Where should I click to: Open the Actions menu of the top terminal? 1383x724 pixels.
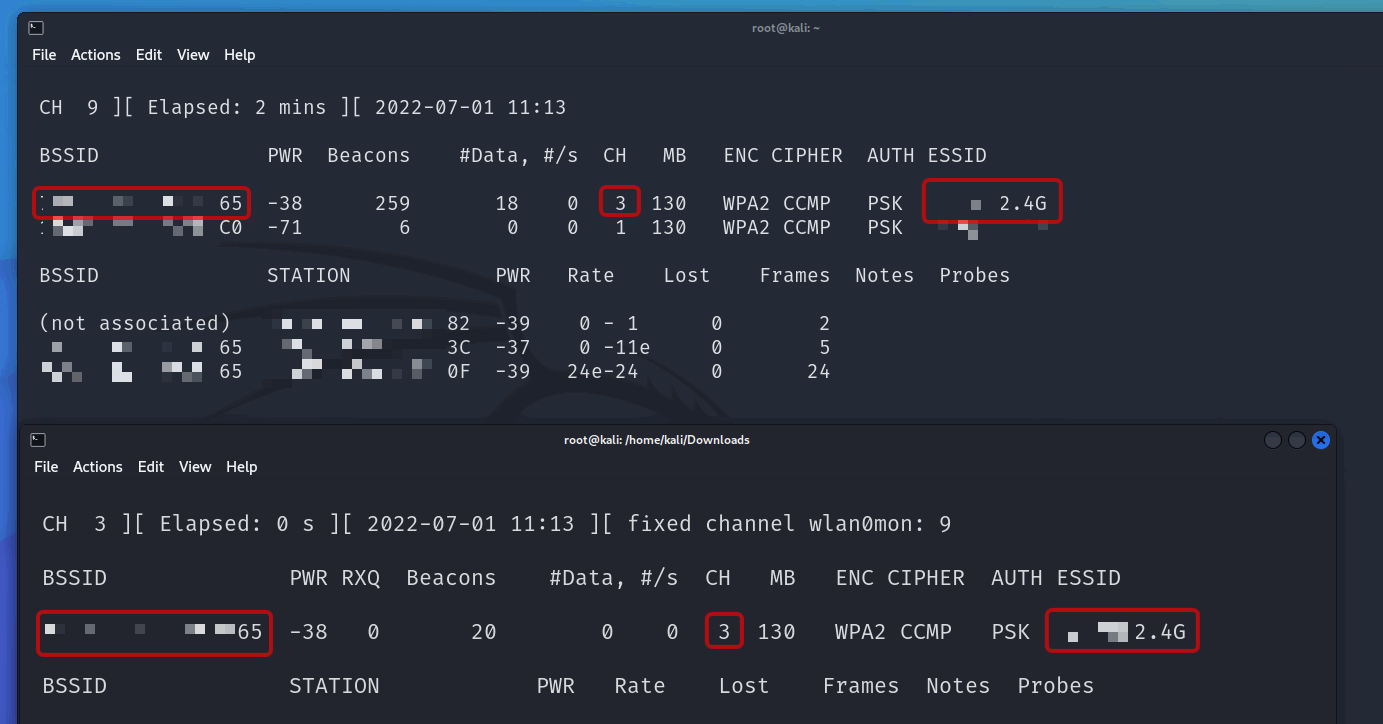(x=96, y=55)
